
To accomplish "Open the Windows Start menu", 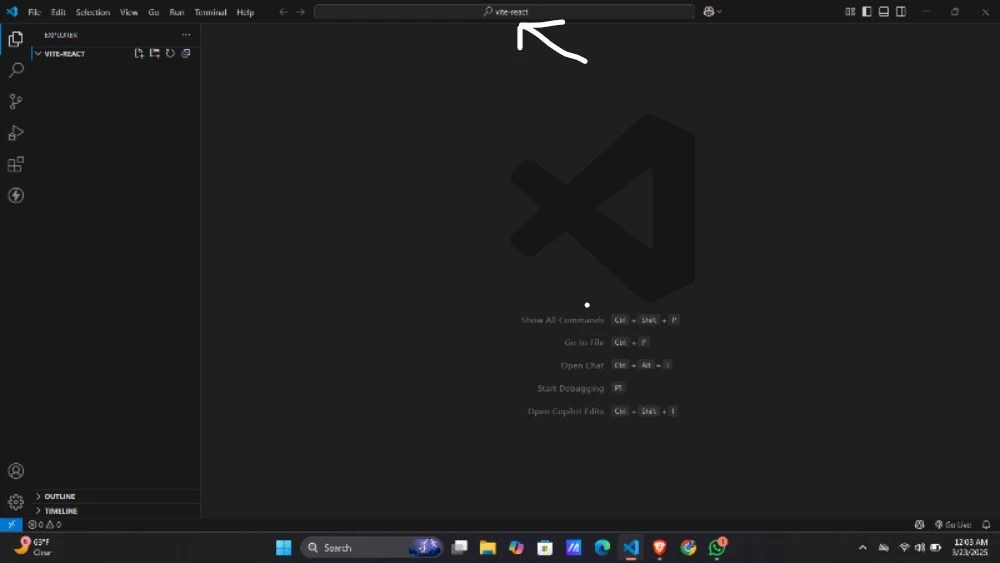I will tap(283, 547).
